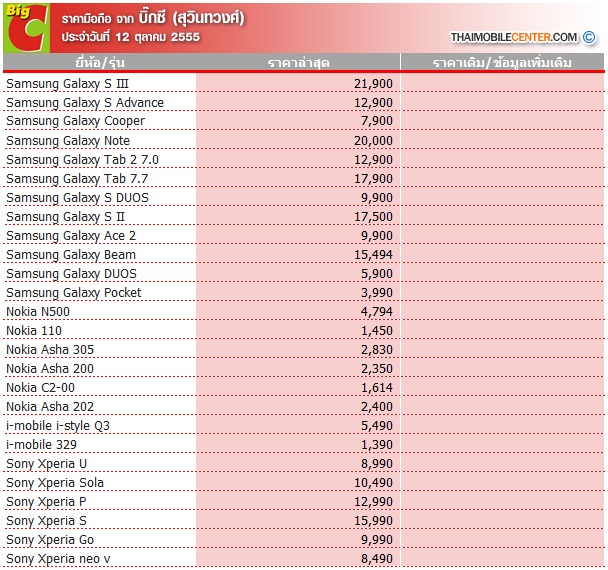Screen dimensions: 608x570
Task: Click the 7,900 price for Galaxy Cooper
Action: (x=377, y=121)
